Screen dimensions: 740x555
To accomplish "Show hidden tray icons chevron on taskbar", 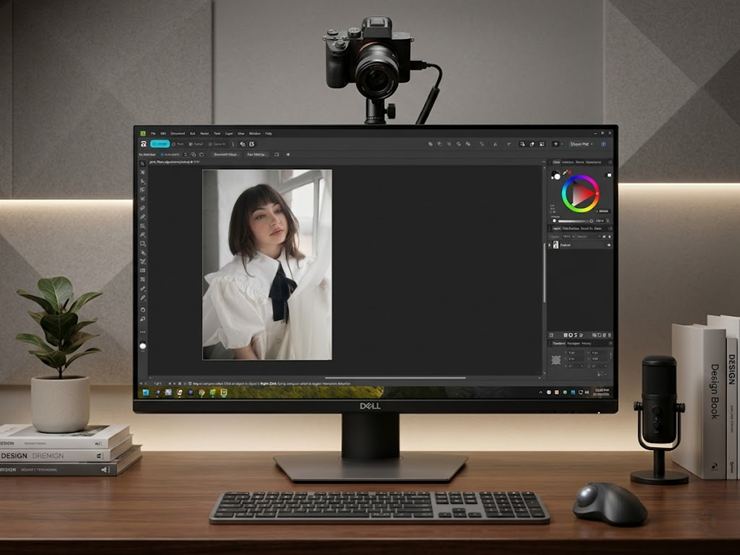I will (x=541, y=392).
